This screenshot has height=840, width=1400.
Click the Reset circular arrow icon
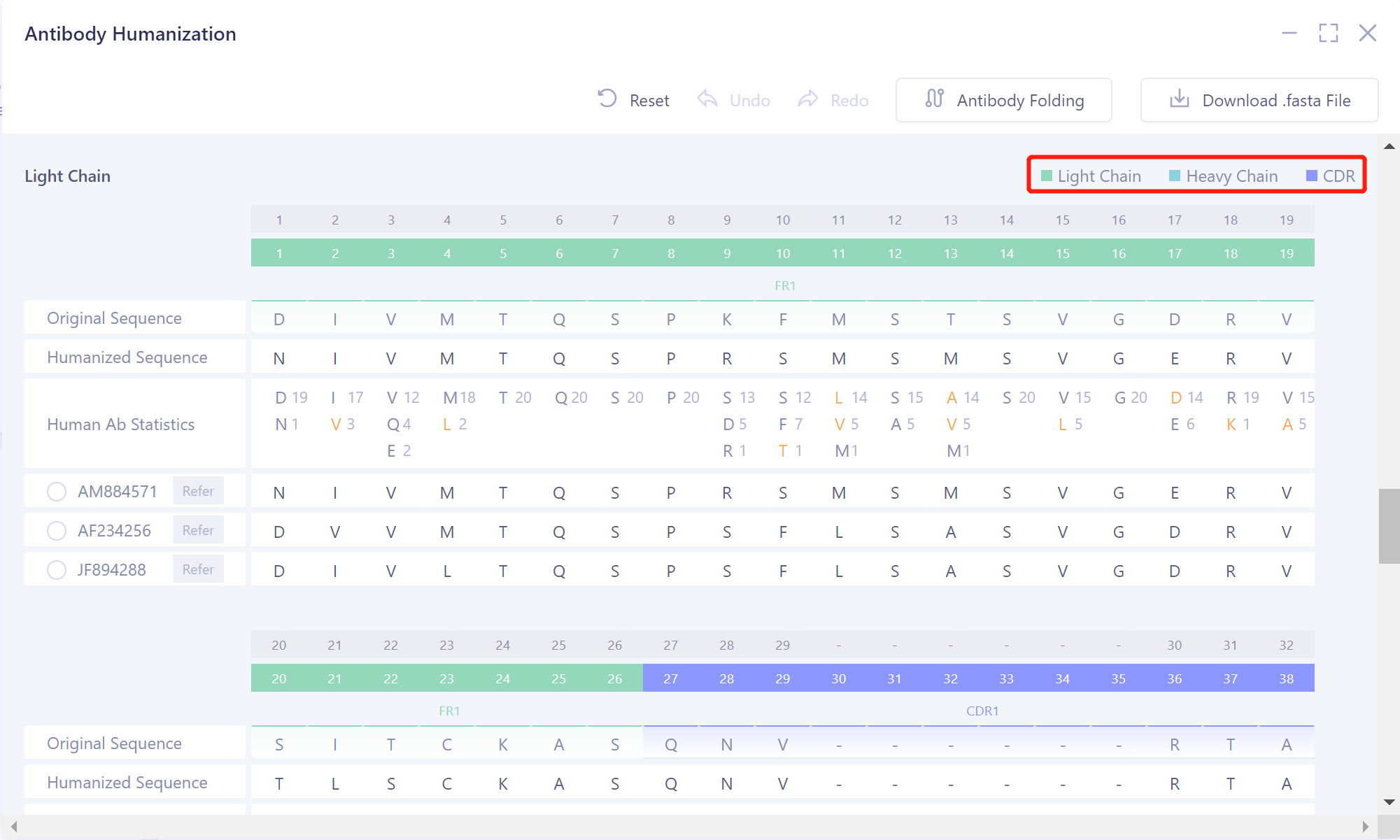pyautogui.click(x=607, y=99)
